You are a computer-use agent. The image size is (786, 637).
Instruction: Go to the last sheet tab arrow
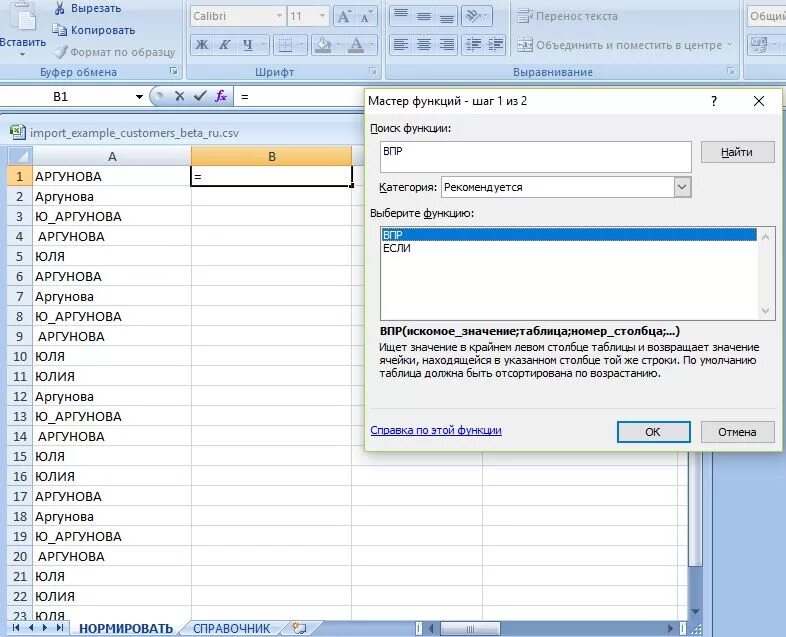(x=60, y=628)
